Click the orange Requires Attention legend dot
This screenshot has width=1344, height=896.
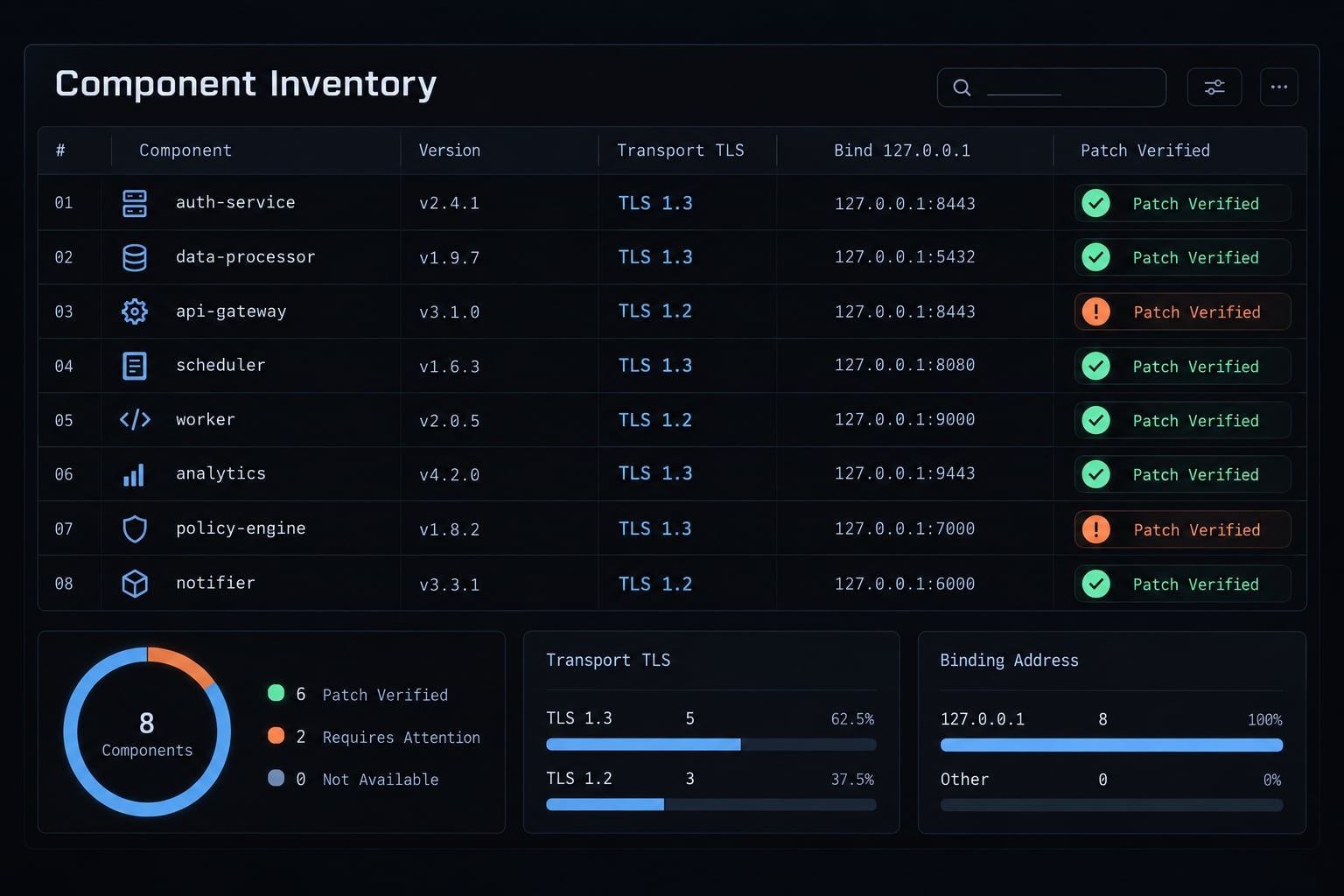(276, 735)
